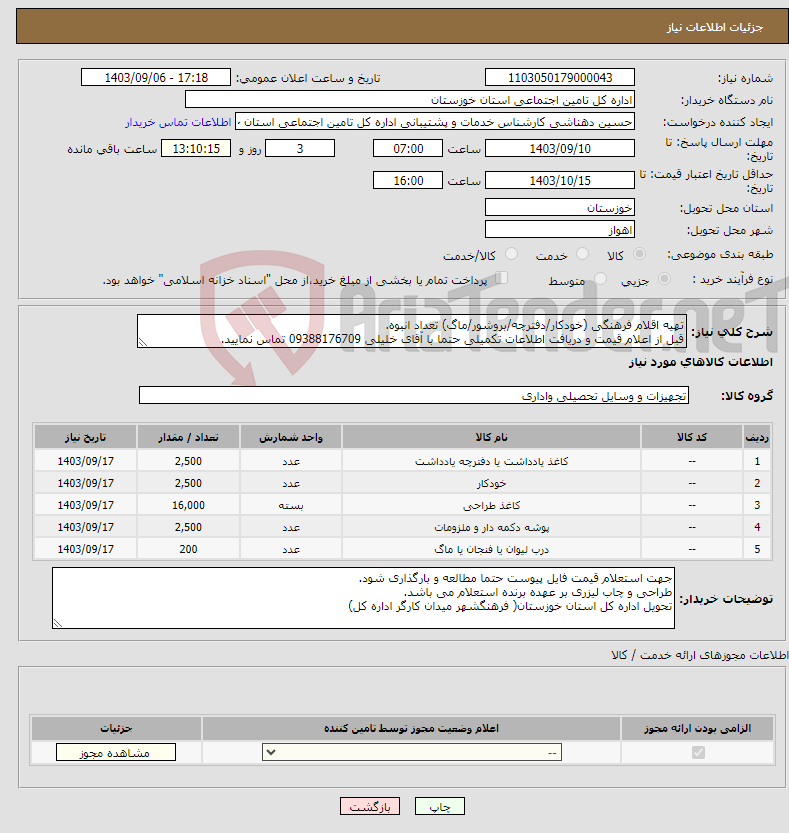Image resolution: width=789 pixels, height=833 pixels.
Task: Open the permit status dropdown
Action: 412,752
